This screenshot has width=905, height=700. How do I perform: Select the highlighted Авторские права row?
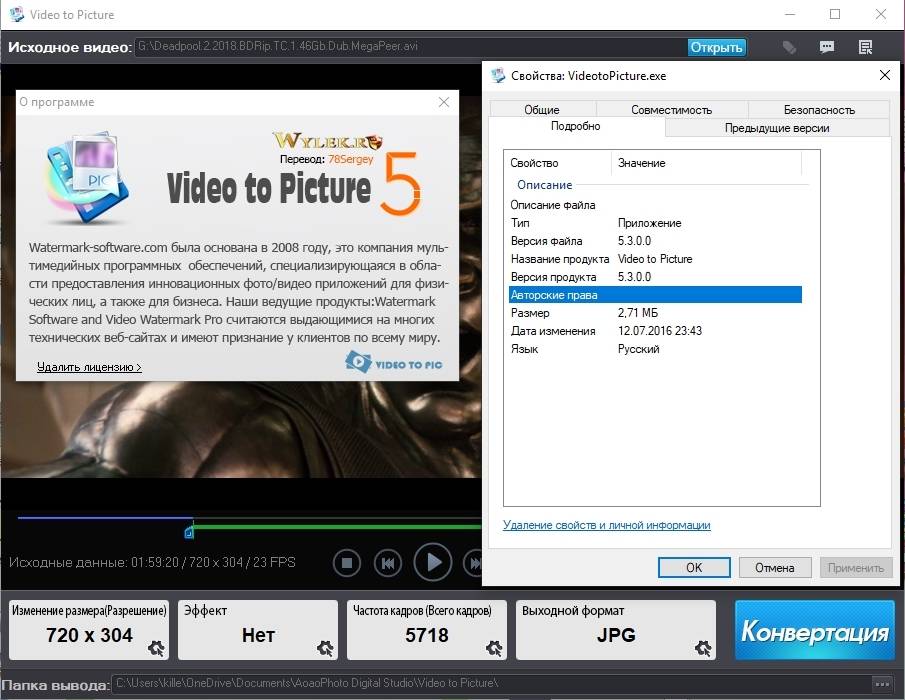coord(655,295)
